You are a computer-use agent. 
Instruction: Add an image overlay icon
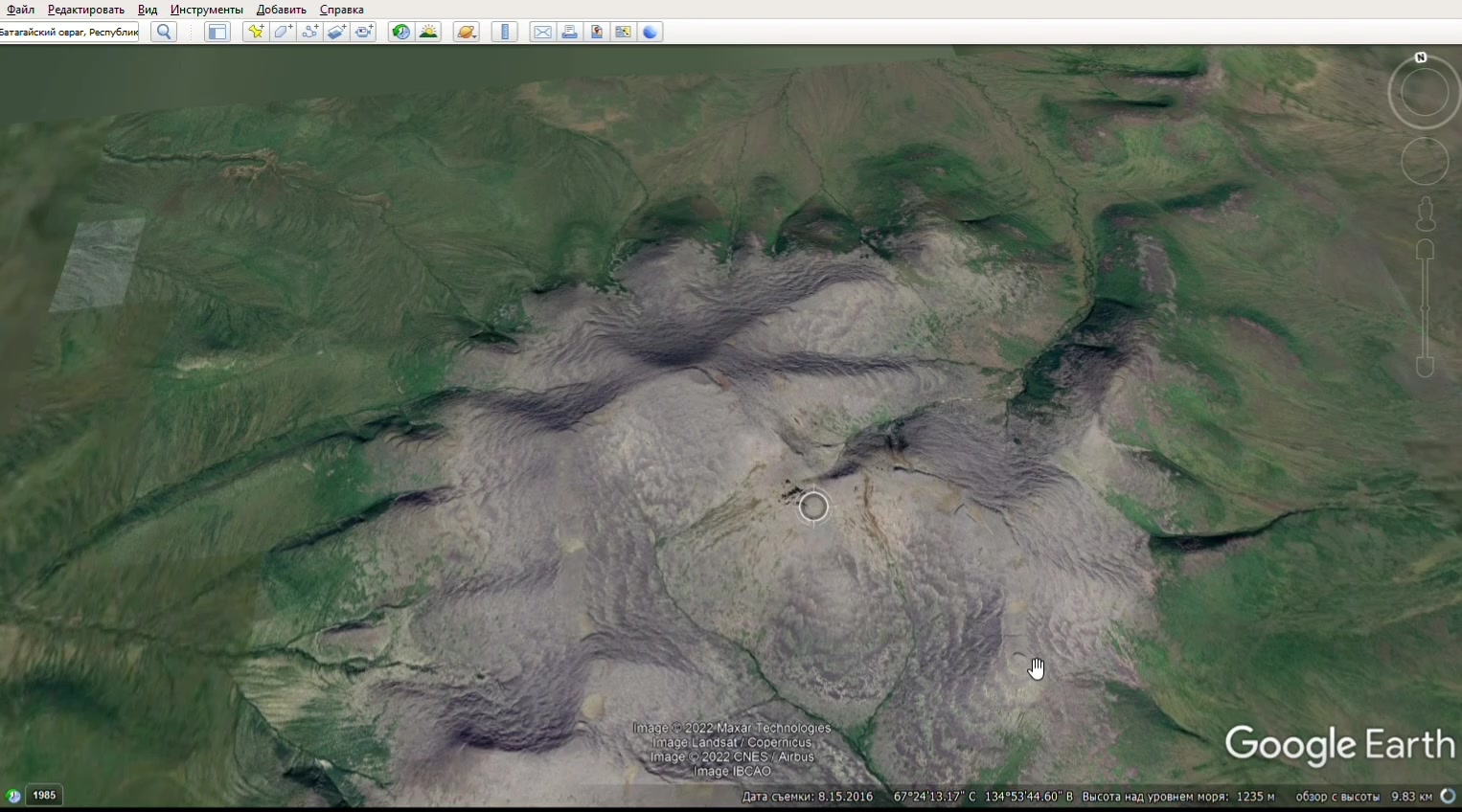(x=336, y=32)
